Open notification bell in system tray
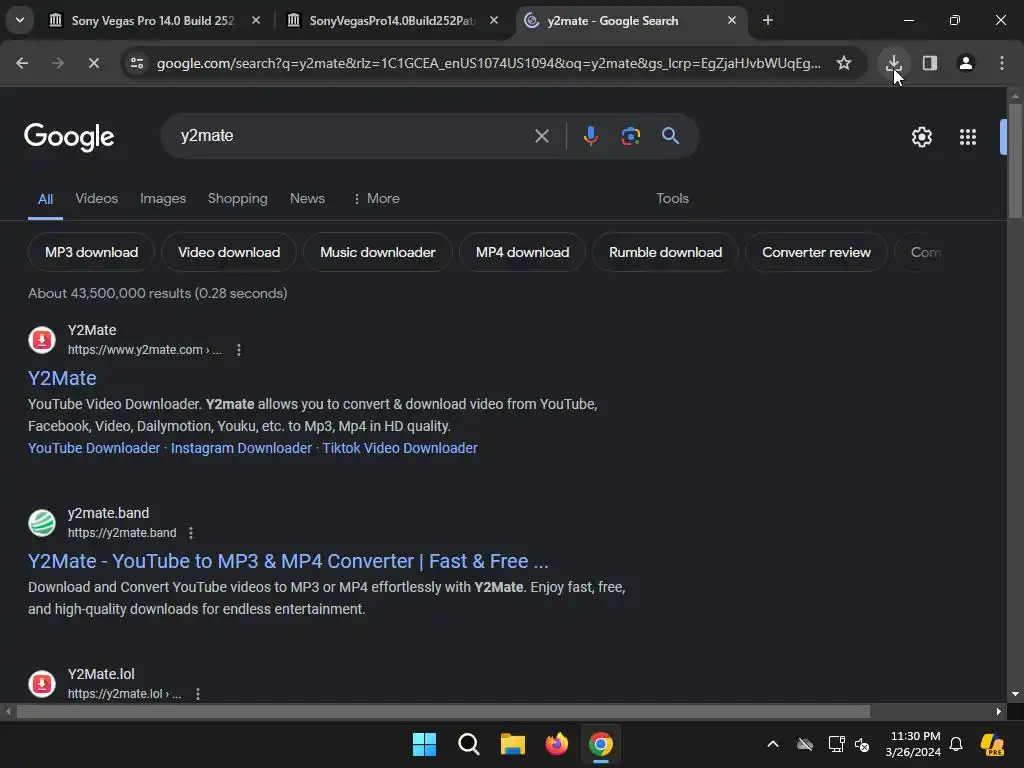Image resolution: width=1024 pixels, height=768 pixels. tap(956, 744)
